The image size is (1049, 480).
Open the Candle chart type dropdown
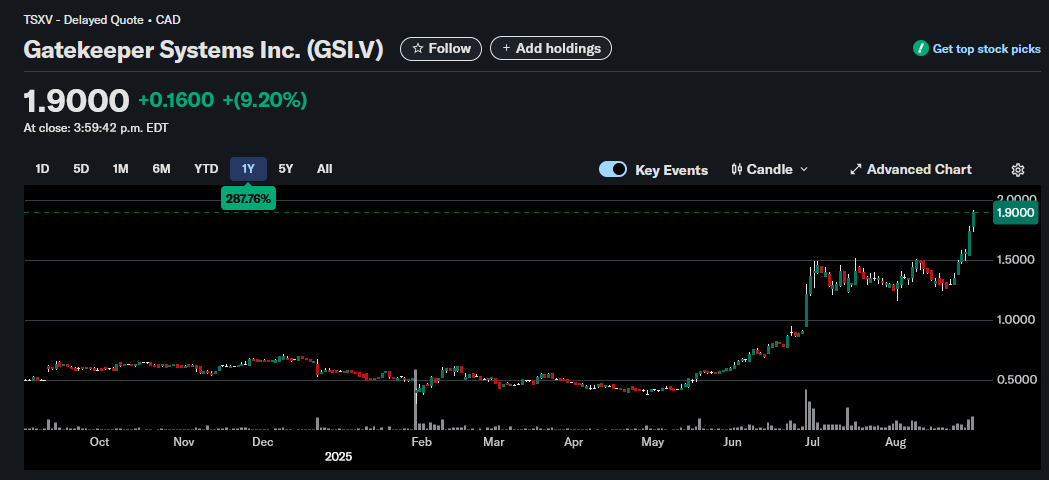[769, 169]
